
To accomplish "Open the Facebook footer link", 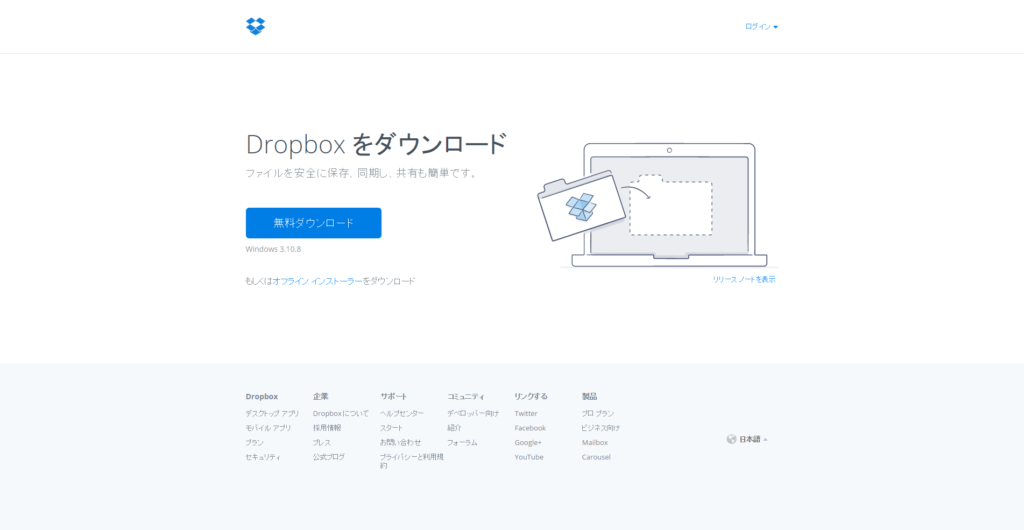I will [530, 428].
